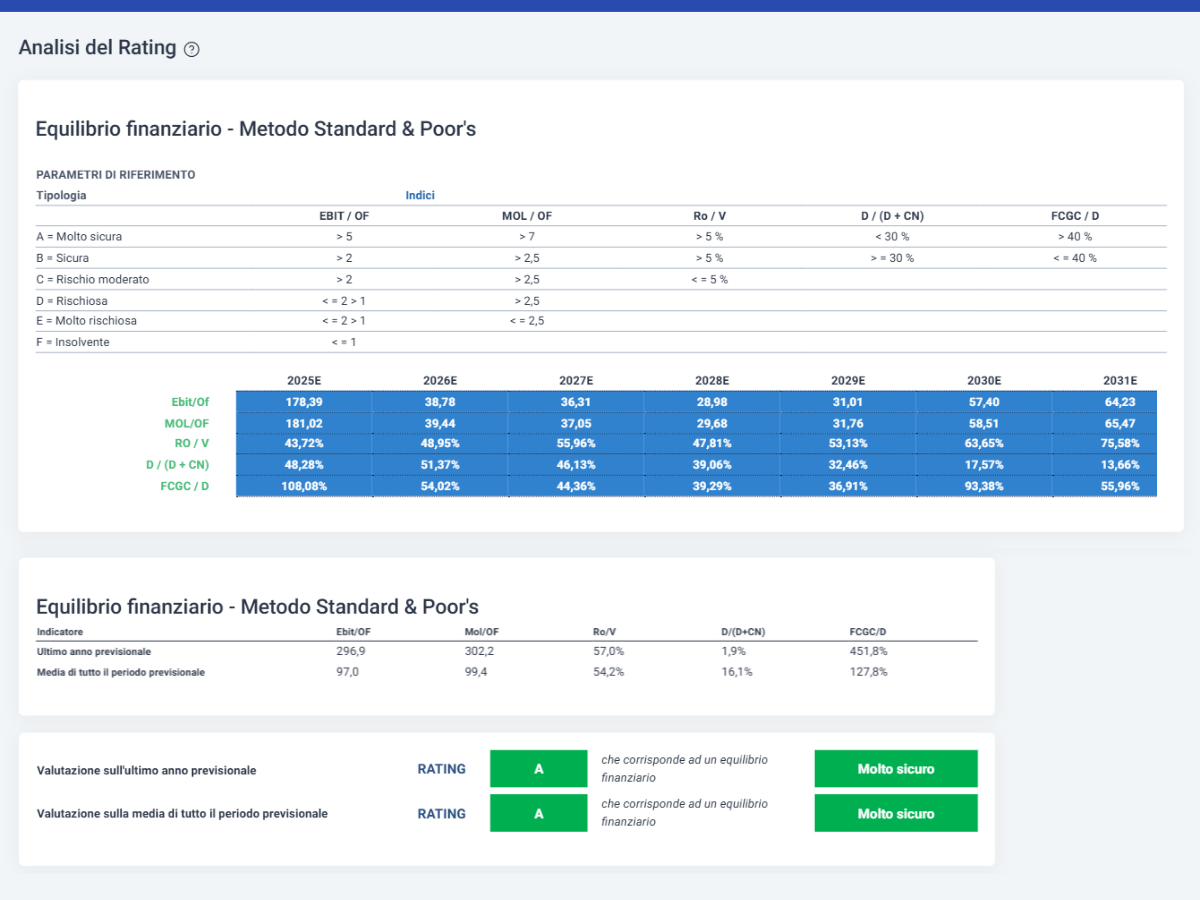Click the D/(D+CN) 2028E cell 39,06%
The height and width of the screenshot is (900, 1200).
click(712, 465)
